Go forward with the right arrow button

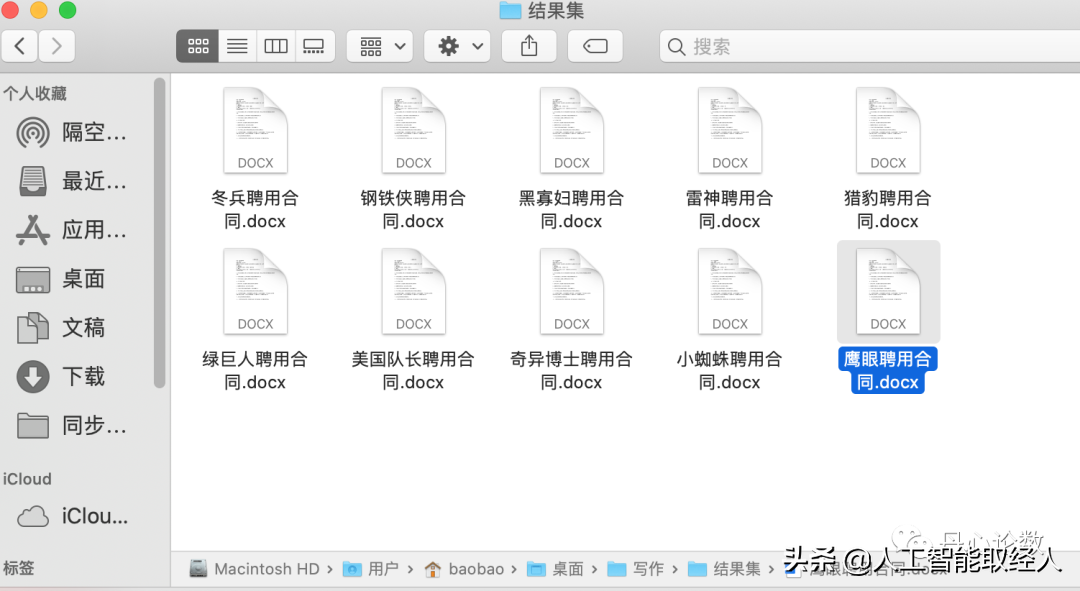[x=56, y=46]
